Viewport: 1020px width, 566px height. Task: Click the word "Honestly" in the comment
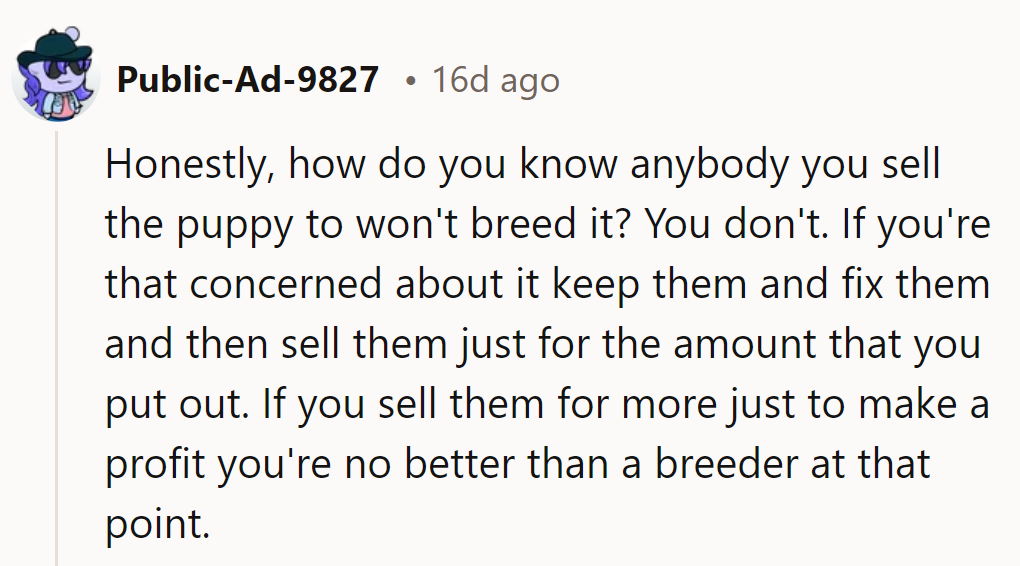186,164
